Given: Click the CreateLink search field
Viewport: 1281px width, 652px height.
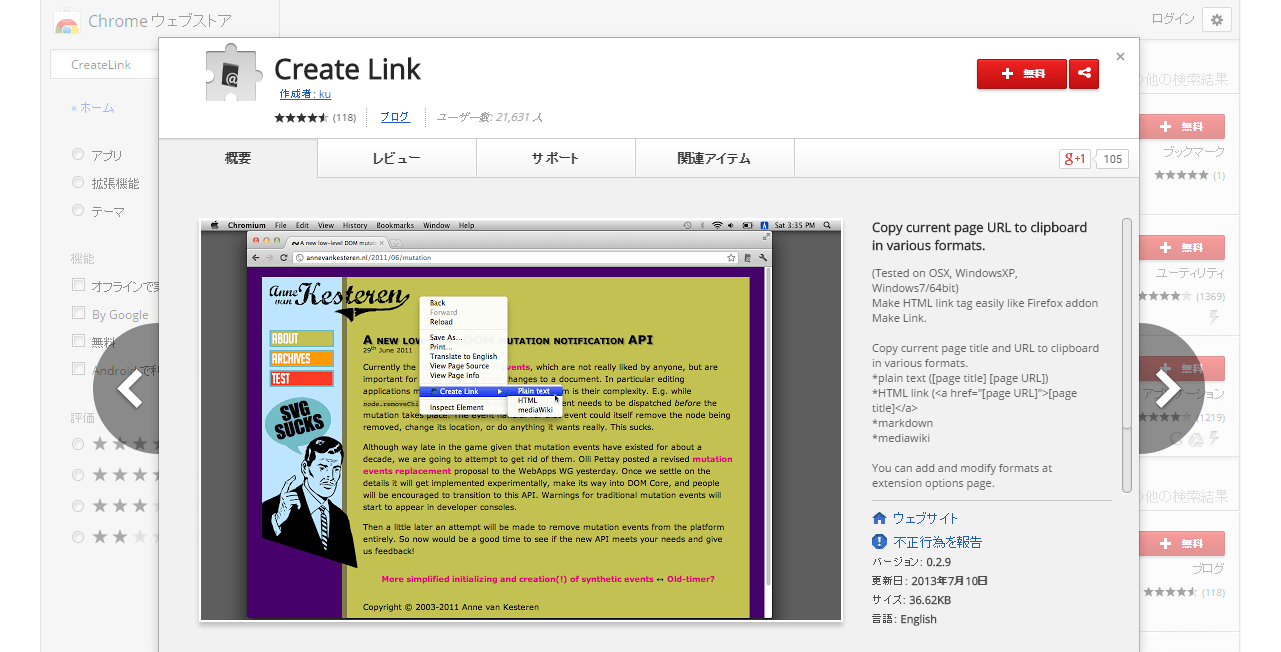Looking at the screenshot, I should pos(105,64).
